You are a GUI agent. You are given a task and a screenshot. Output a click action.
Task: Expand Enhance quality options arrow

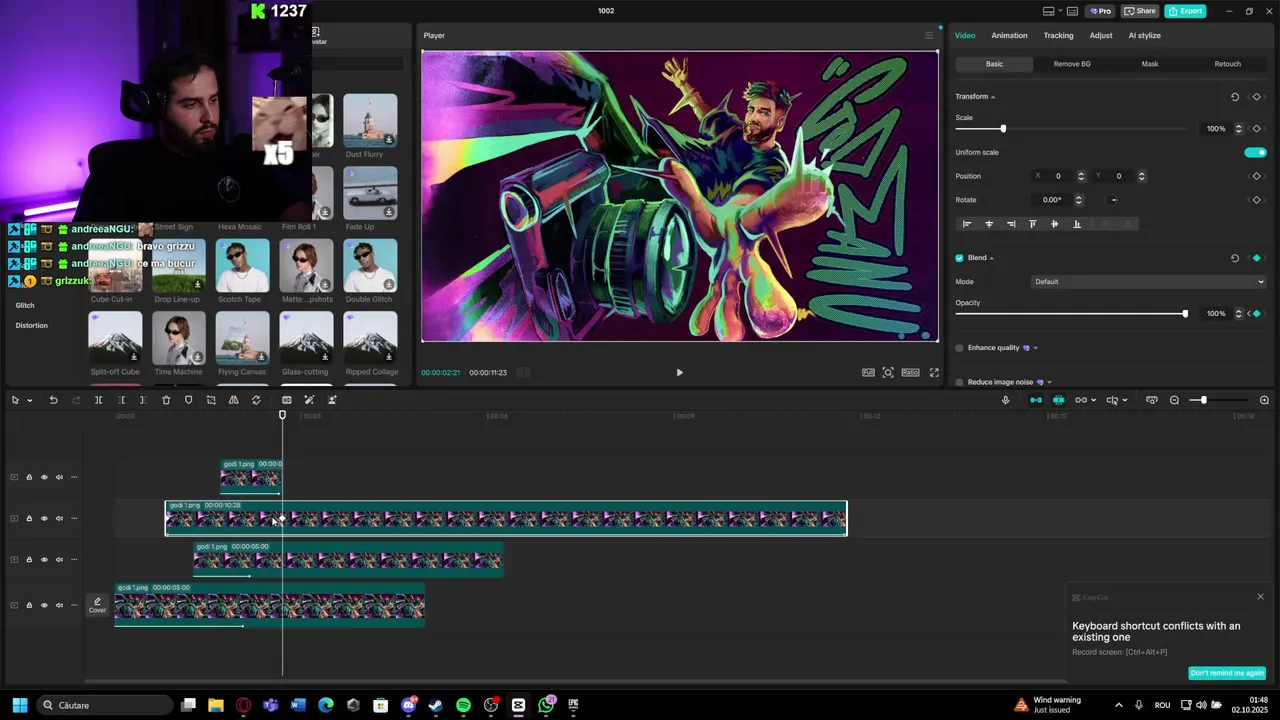pyautogui.click(x=1035, y=348)
